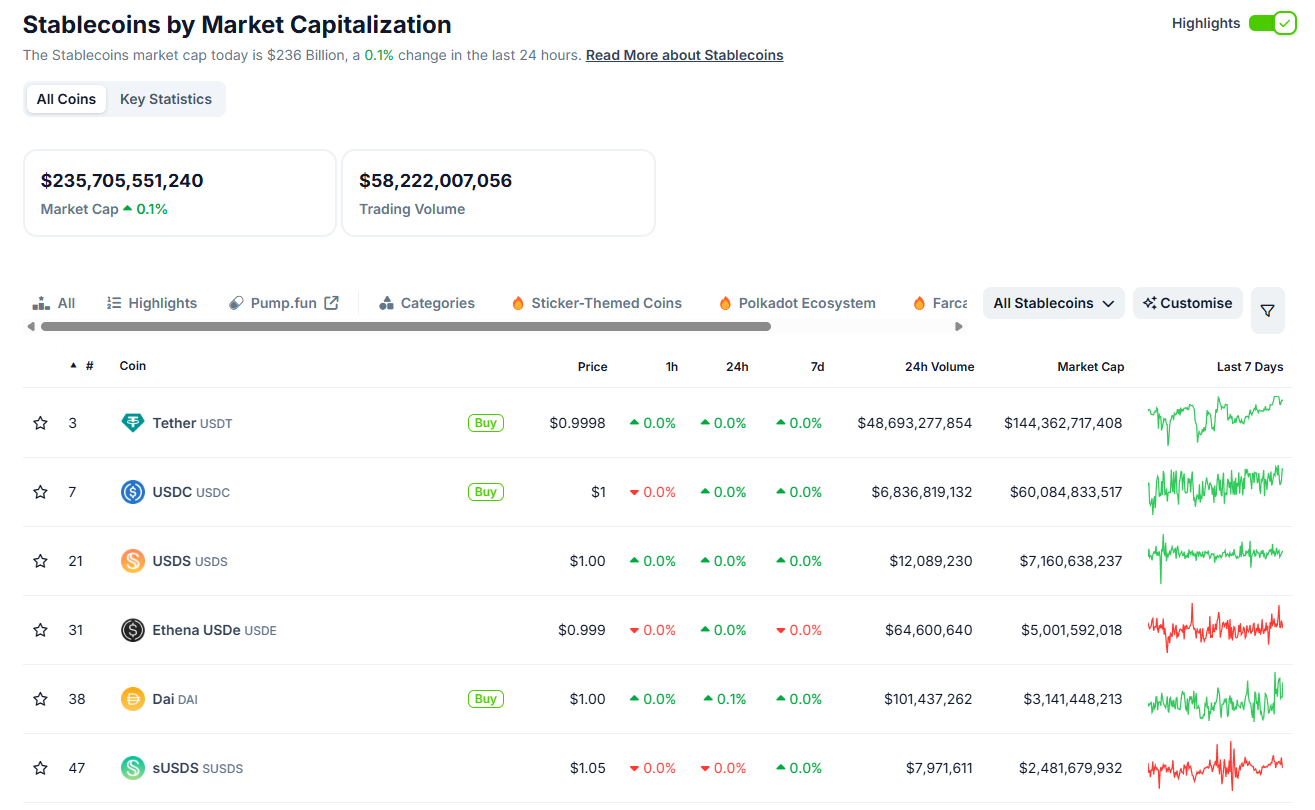Click the Pump.fun pill icon
Viewport: 1315px width, 810px height.
pos(236,303)
